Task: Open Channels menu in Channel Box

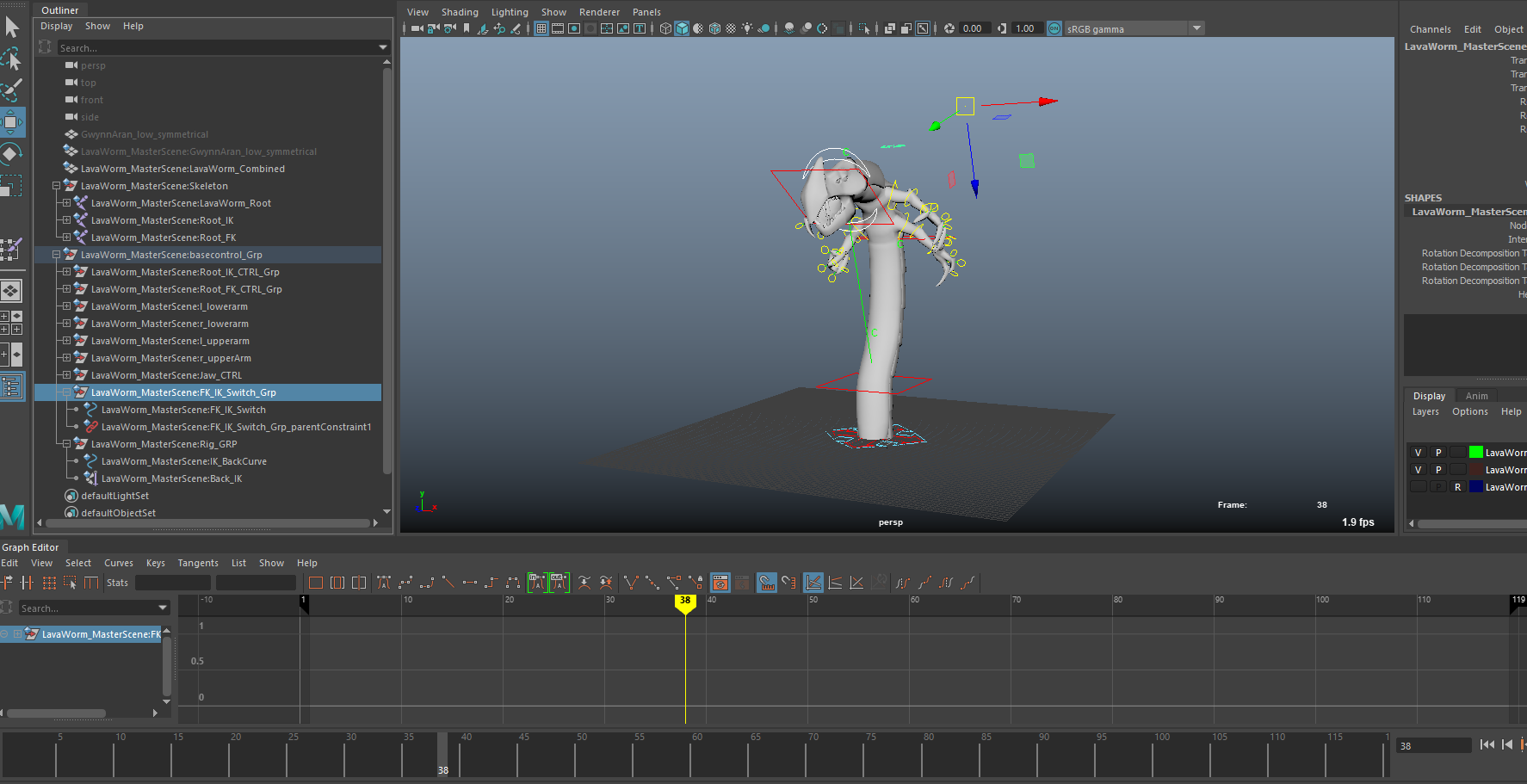Action: click(x=1431, y=29)
